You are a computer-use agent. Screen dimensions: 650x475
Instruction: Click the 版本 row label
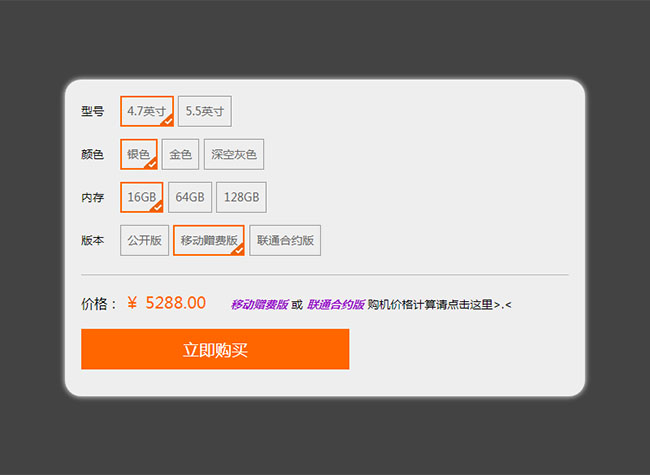pyautogui.click(x=92, y=240)
